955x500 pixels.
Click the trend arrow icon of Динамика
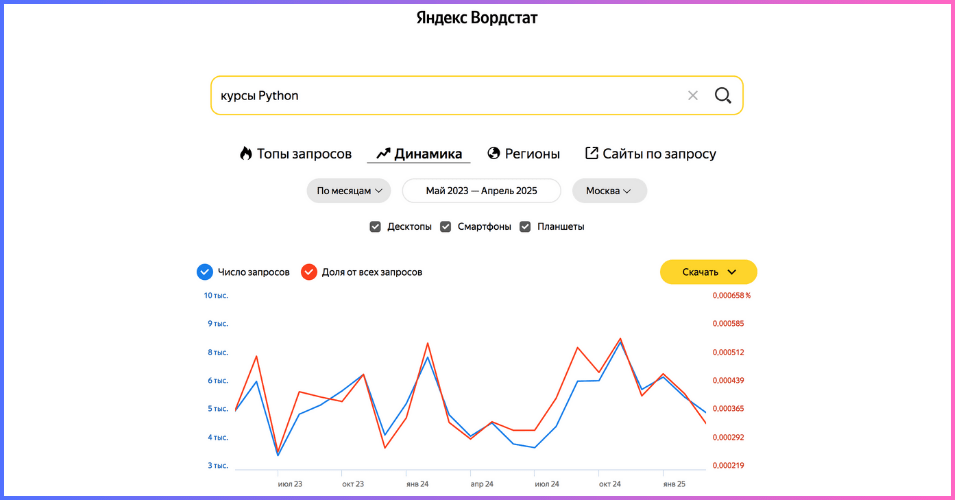tap(383, 153)
